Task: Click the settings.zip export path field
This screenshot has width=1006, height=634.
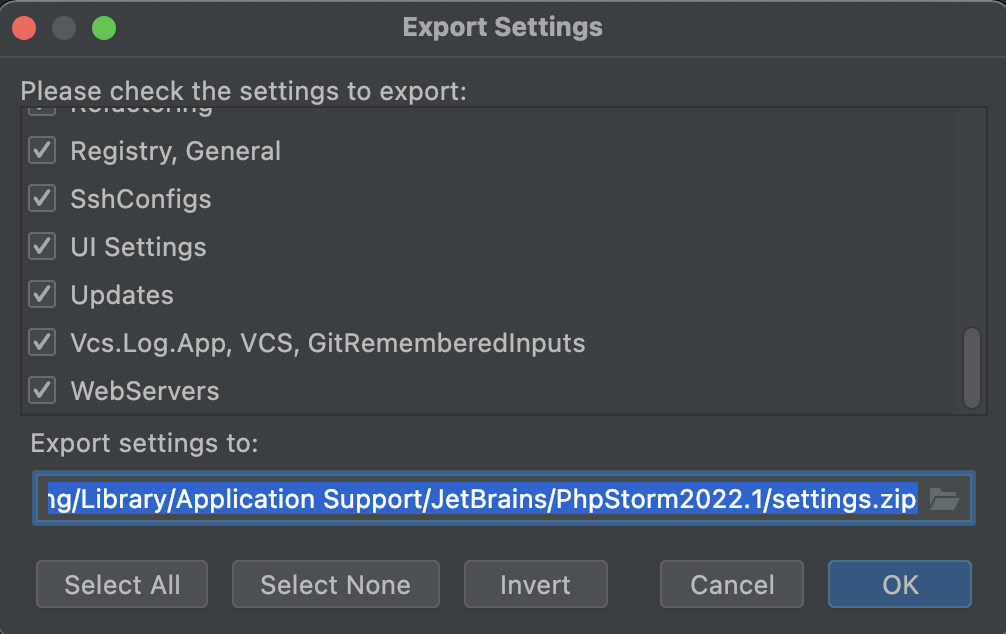Action: click(x=481, y=499)
